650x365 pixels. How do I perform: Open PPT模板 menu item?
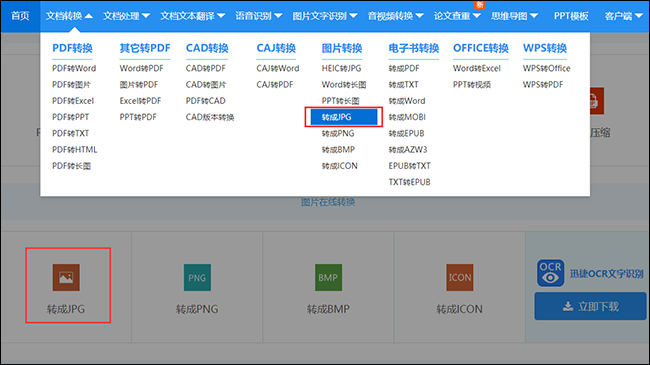coord(571,16)
